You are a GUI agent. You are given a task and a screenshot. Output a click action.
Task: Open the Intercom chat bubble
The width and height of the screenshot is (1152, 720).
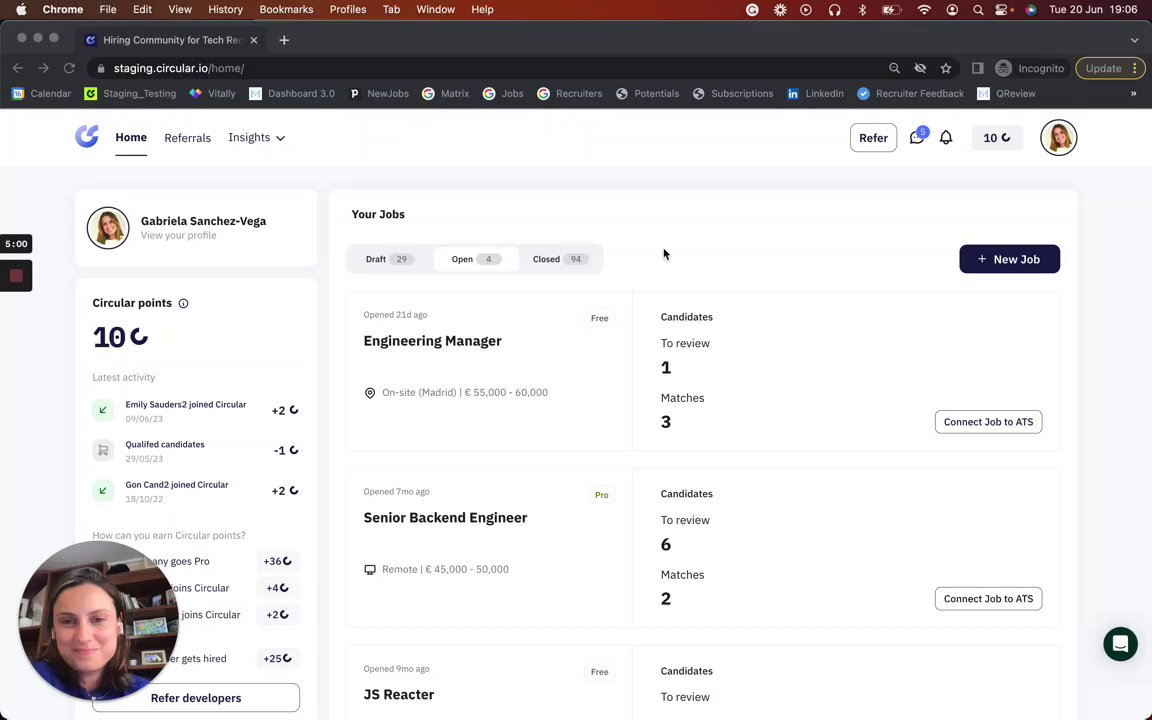point(1120,644)
